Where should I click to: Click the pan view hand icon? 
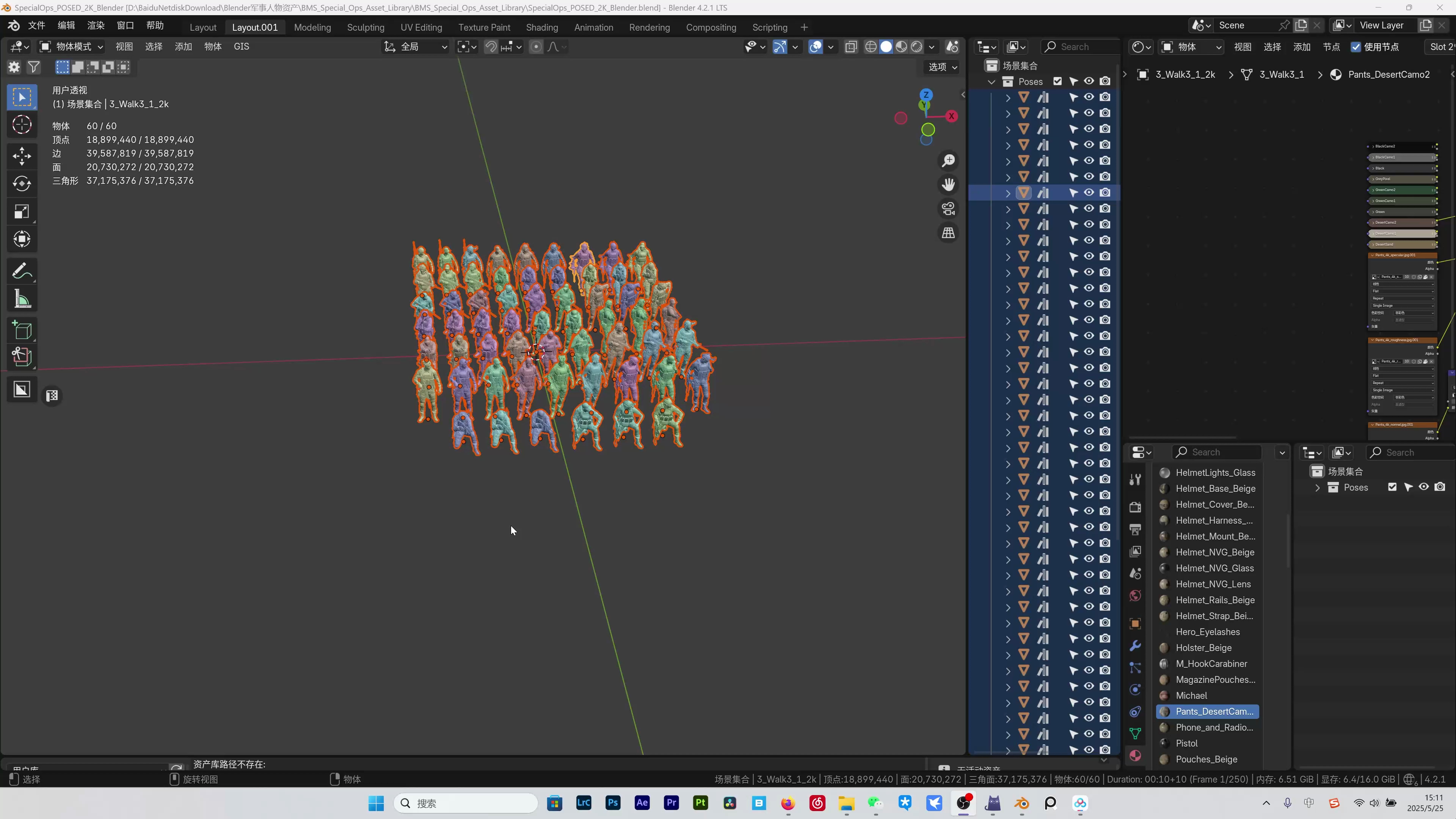(948, 185)
